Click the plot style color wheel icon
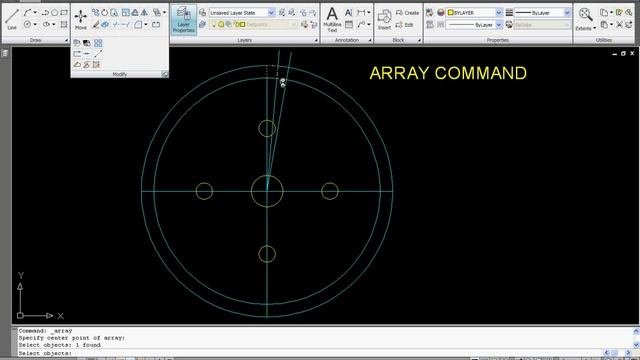 pos(509,24)
